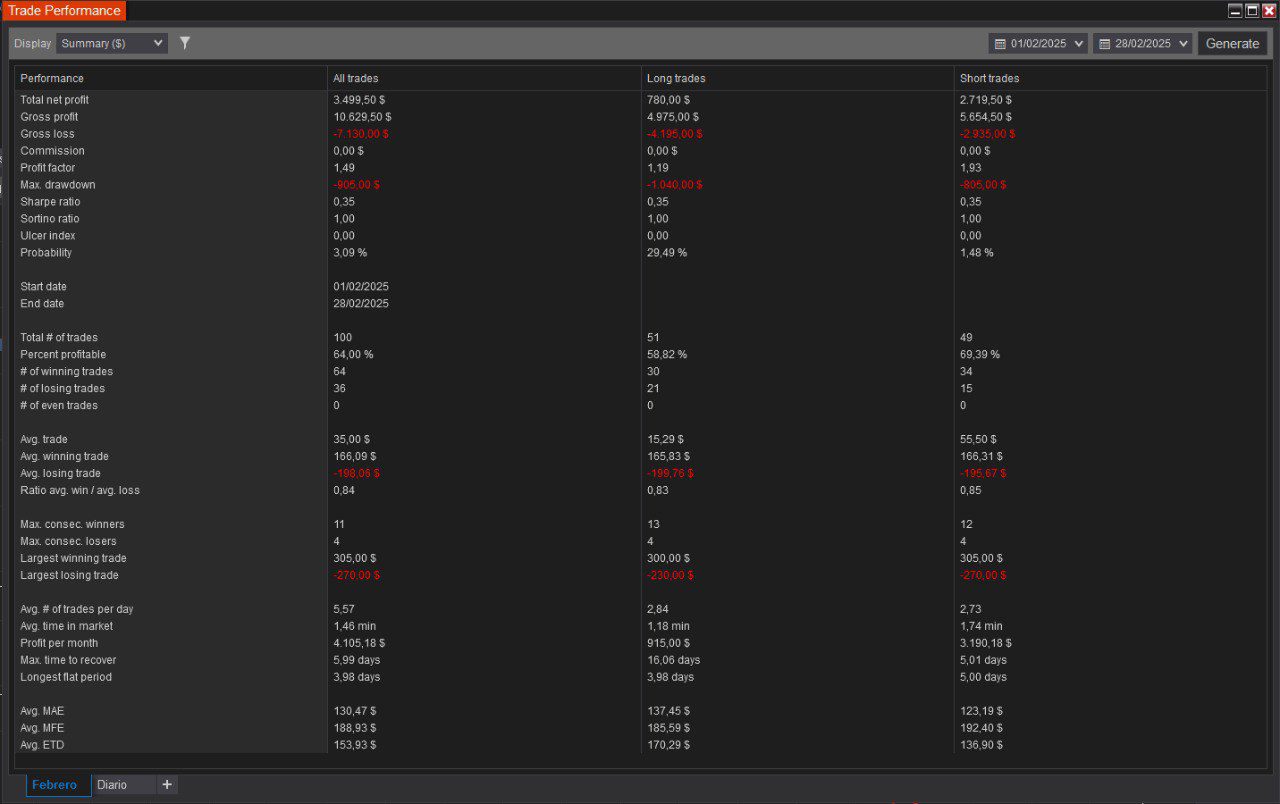Select the # of winning trades label
1280x804 pixels.
pos(66,372)
